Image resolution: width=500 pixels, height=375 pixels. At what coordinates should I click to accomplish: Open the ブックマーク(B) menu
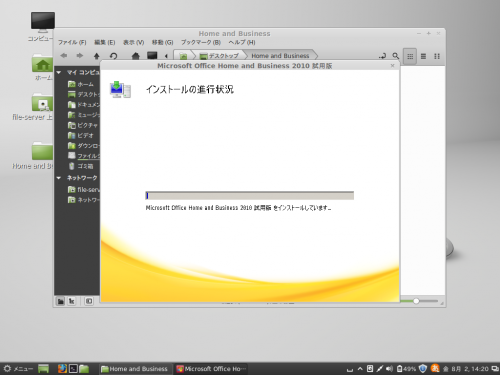point(201,42)
